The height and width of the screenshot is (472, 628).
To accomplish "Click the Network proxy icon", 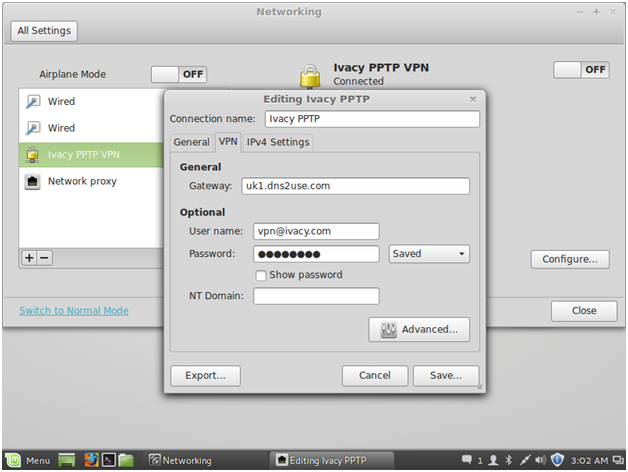I will [32, 182].
